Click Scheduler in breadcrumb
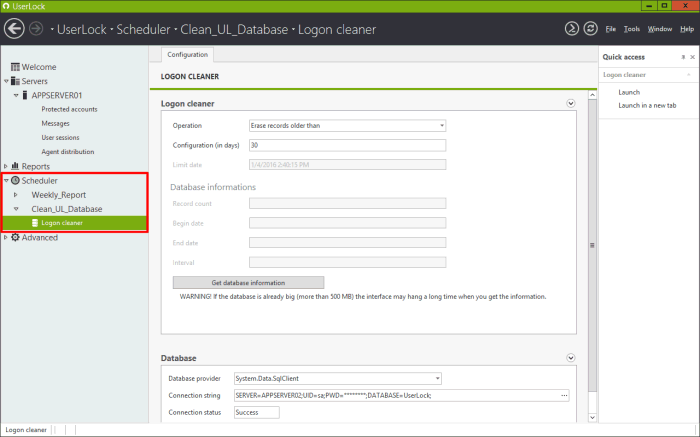Screen dimensions: 700x437 pyautogui.click(x=143, y=29)
